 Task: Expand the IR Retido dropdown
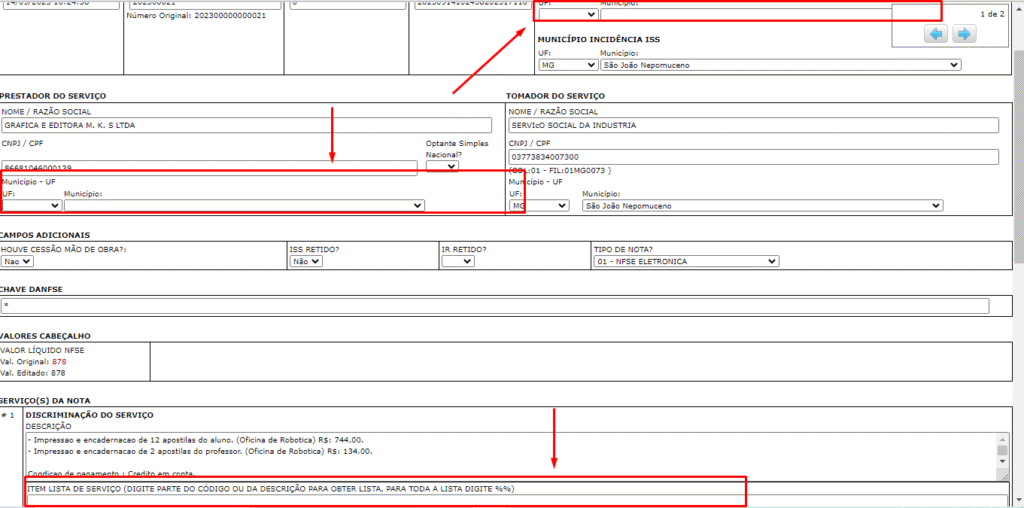click(x=457, y=261)
